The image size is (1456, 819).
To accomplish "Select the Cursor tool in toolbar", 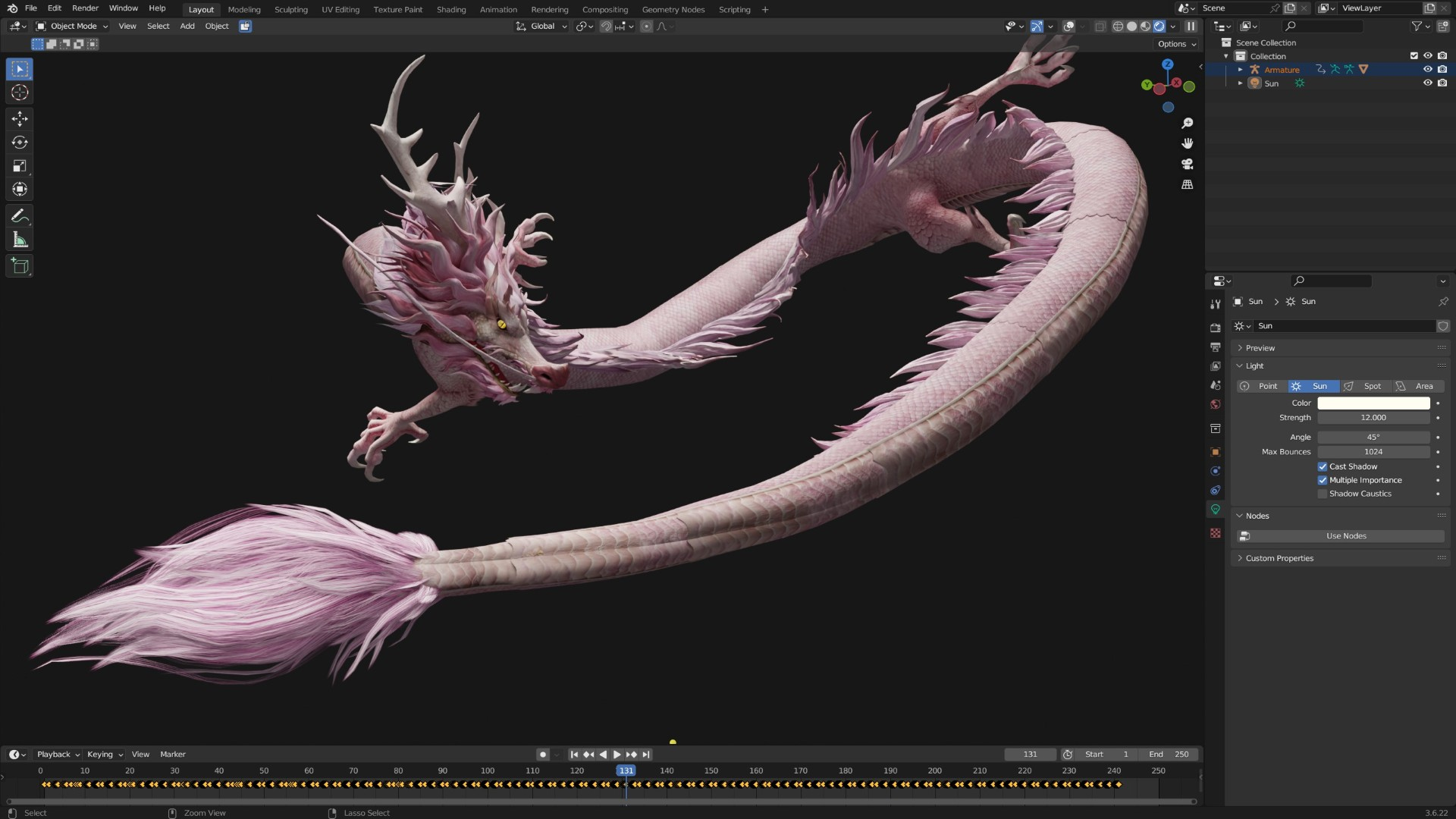I will 20,93.
